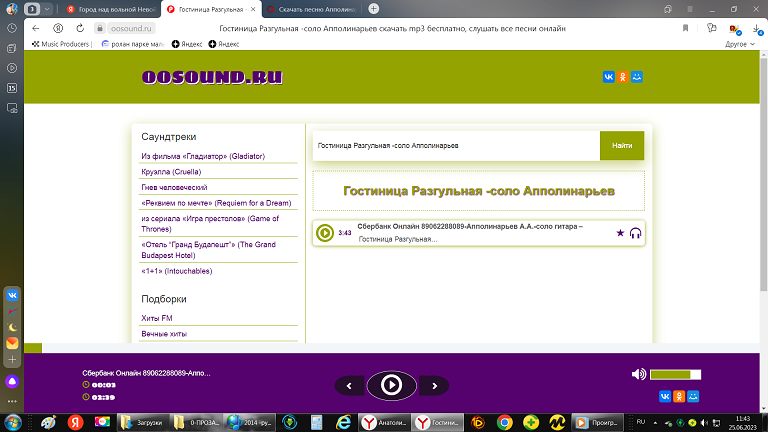Click RU language indicator in tray
The height and width of the screenshot is (432, 768).
coord(641,422)
